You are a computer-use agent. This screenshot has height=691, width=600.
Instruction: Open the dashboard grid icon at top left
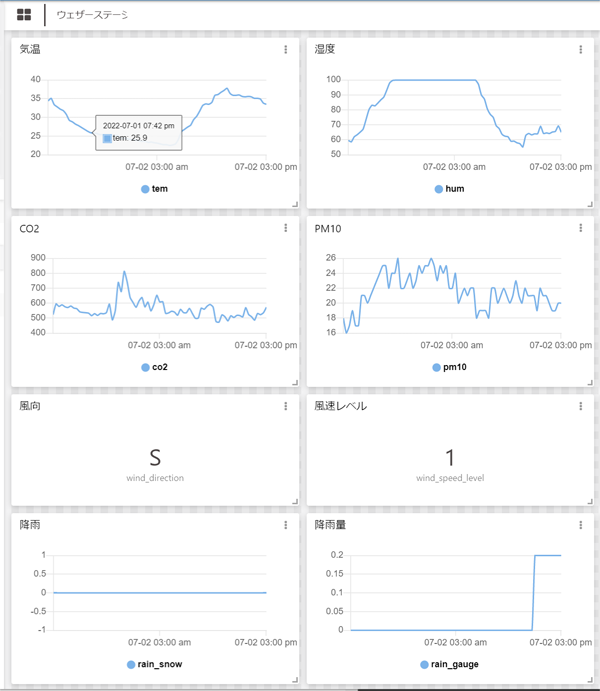[x=24, y=15]
